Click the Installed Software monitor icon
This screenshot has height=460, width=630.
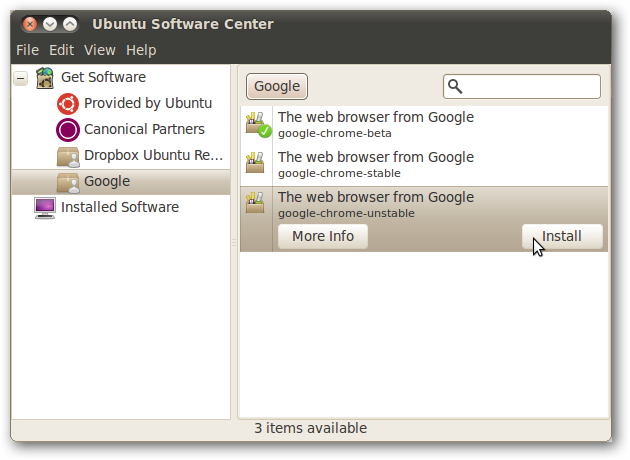(45, 207)
